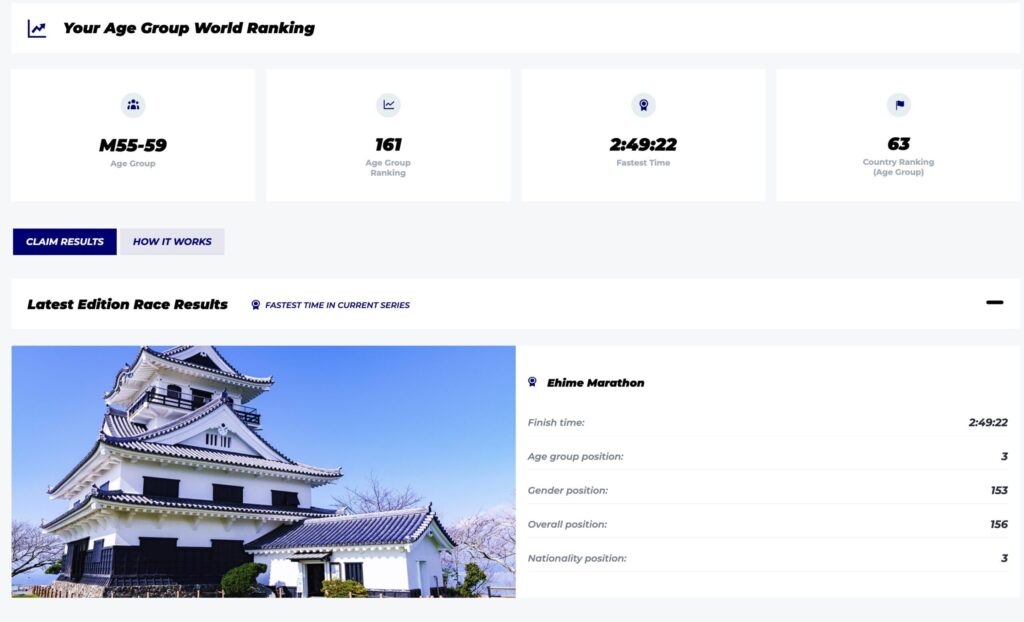1024x622 pixels.
Task: Select the Japanese castle race photo
Action: point(263,471)
